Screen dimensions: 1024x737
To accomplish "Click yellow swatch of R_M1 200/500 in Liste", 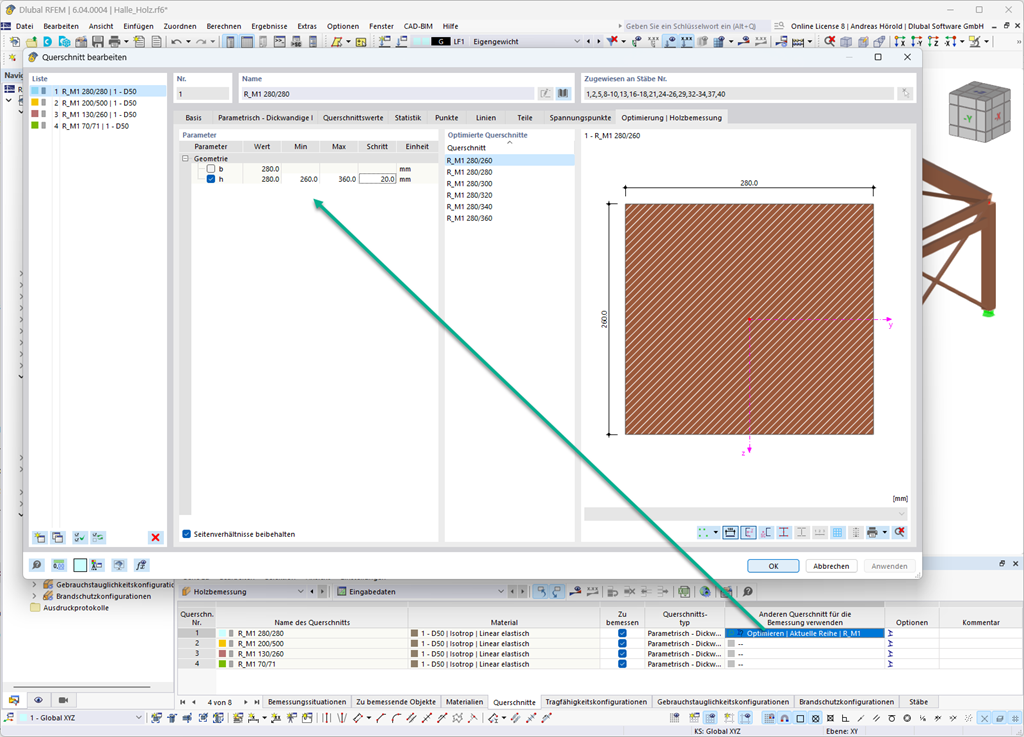I will point(35,102).
